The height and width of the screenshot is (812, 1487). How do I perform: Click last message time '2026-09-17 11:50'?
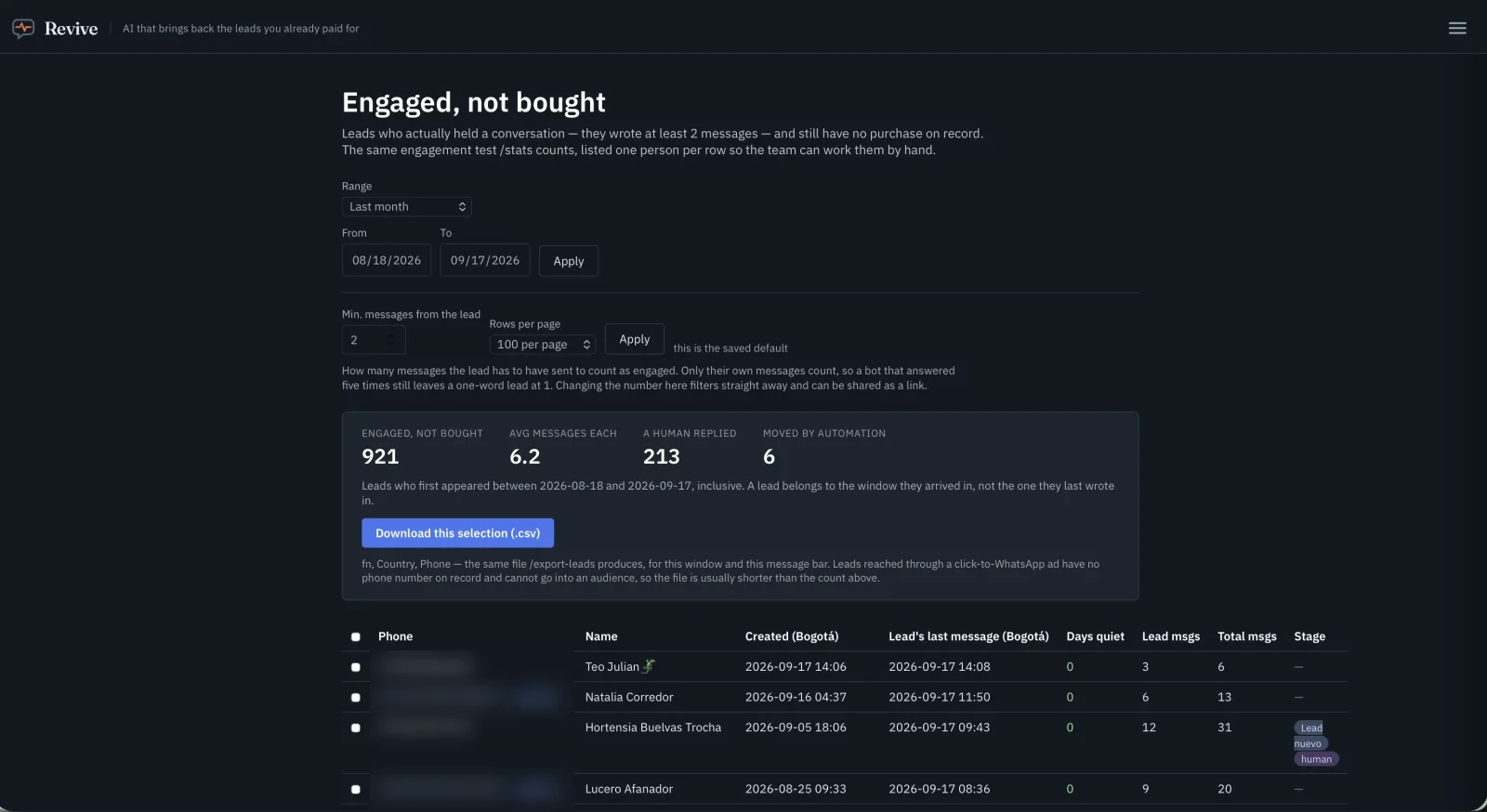940,697
